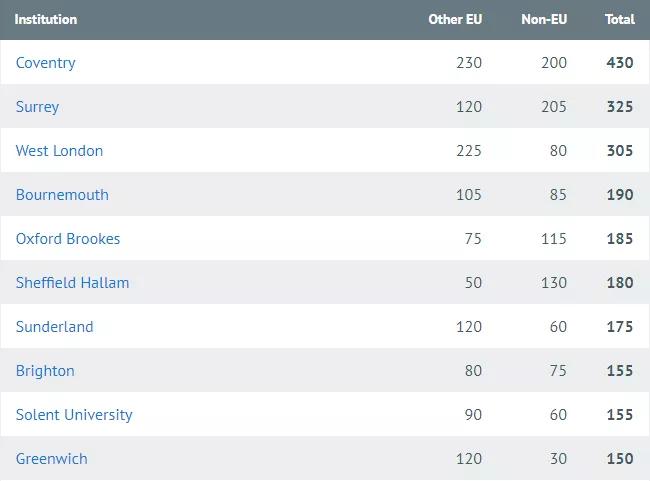
Task: Click the Institution column header
Action: click(x=46, y=19)
